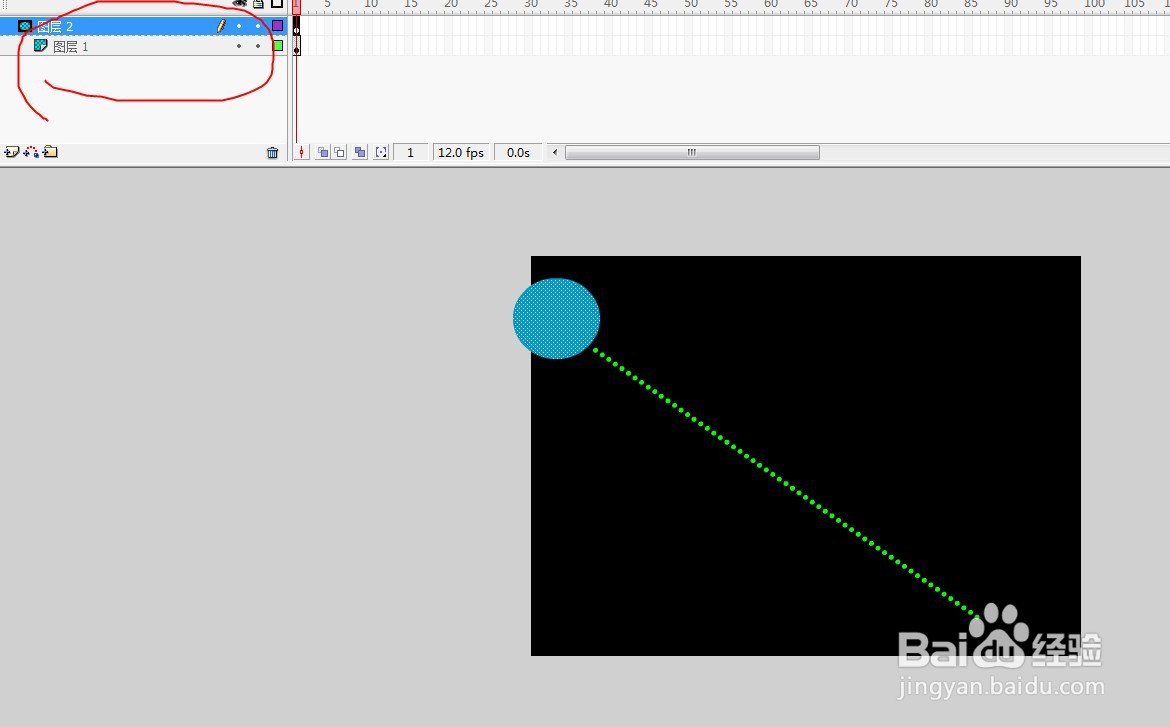1170x727 pixels.
Task: Toggle edit multiple frames
Action: [x=360, y=152]
